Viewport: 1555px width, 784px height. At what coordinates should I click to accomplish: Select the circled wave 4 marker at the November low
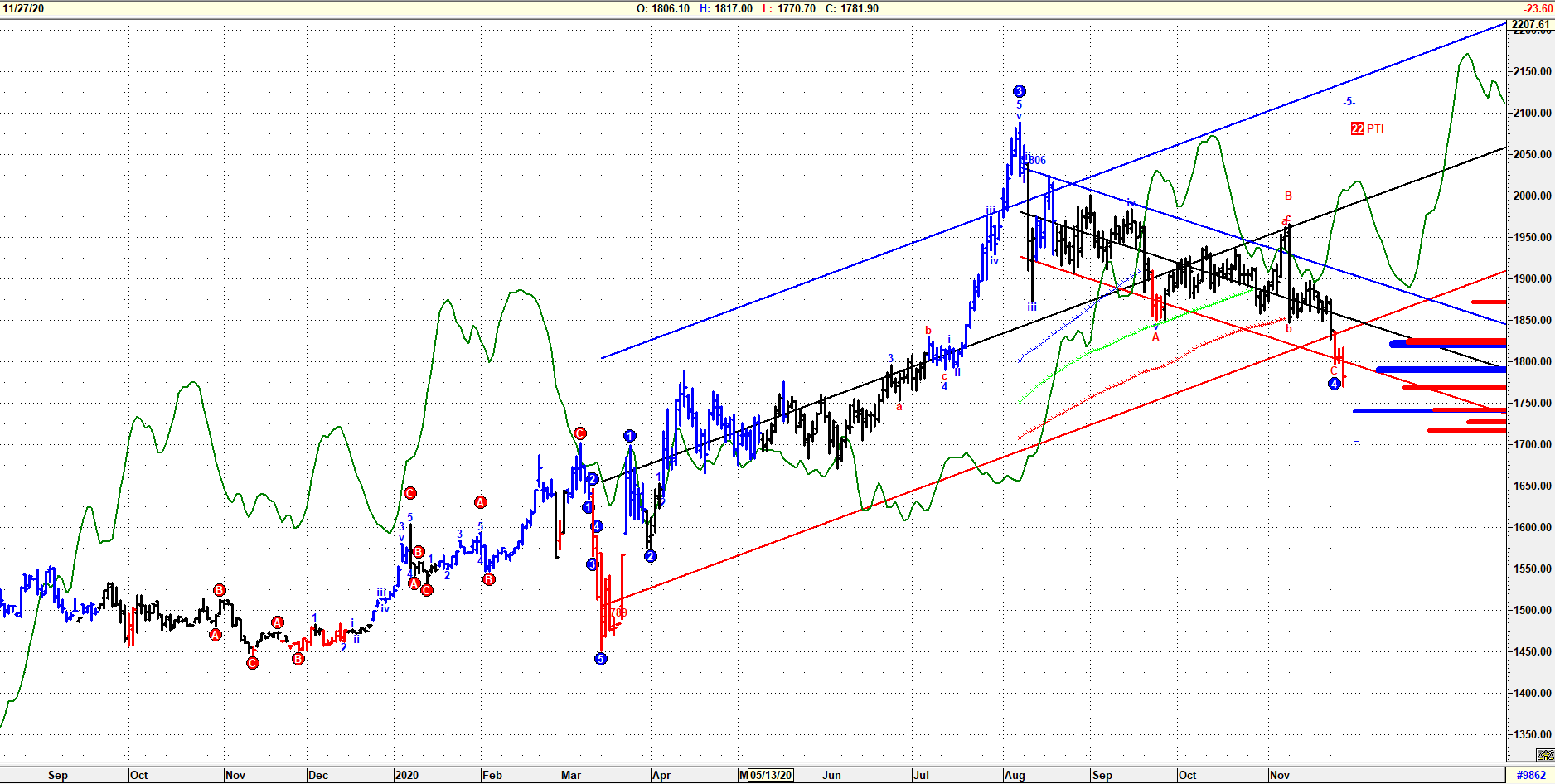(1334, 384)
